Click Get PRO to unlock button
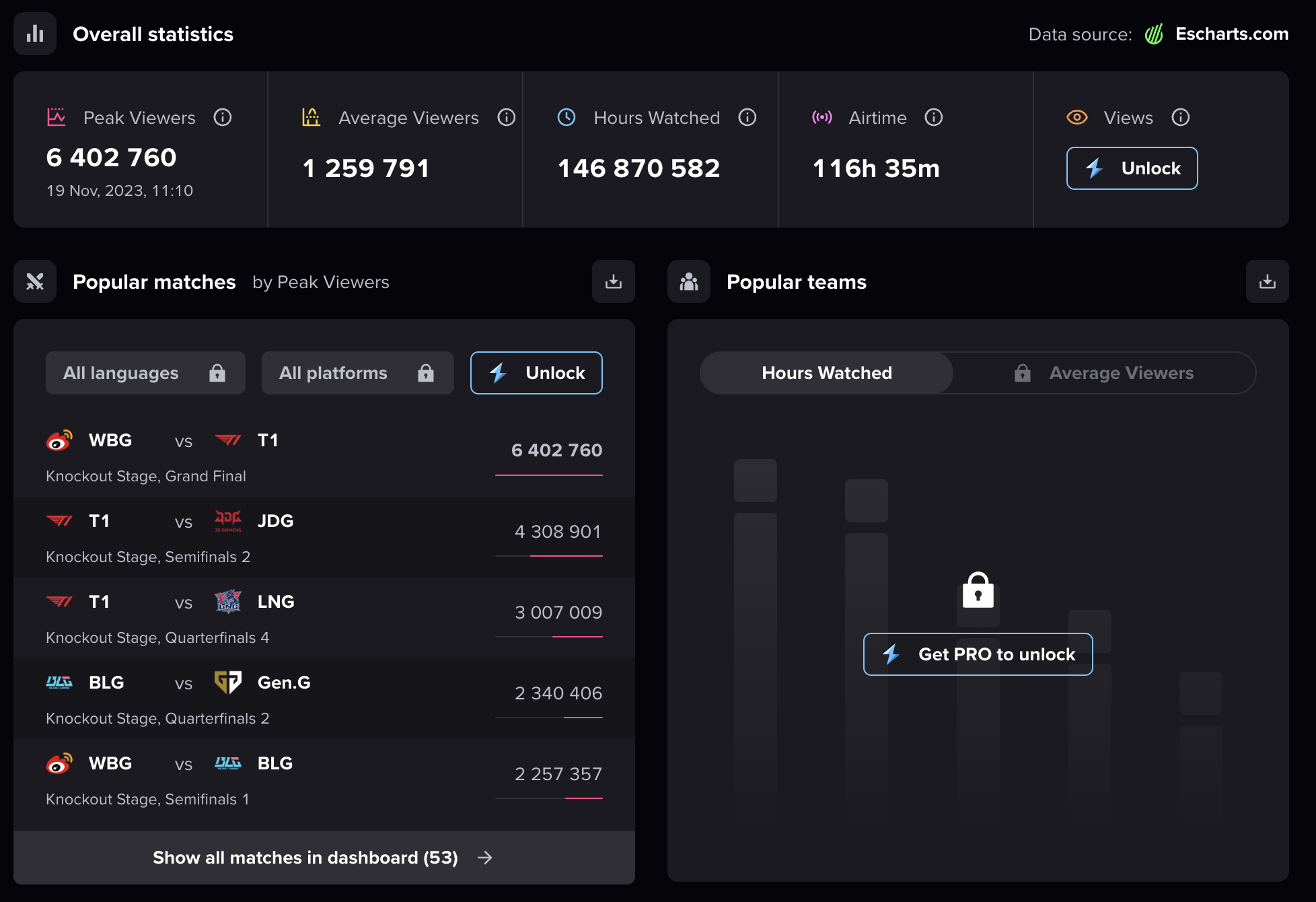This screenshot has height=902, width=1316. tap(978, 654)
